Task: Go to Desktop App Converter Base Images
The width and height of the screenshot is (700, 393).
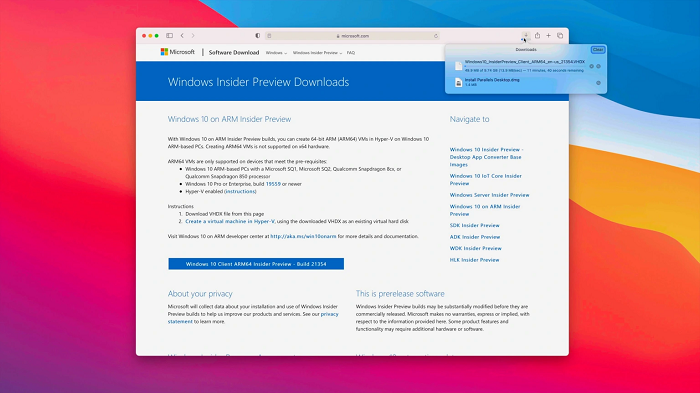Action: click(x=487, y=157)
